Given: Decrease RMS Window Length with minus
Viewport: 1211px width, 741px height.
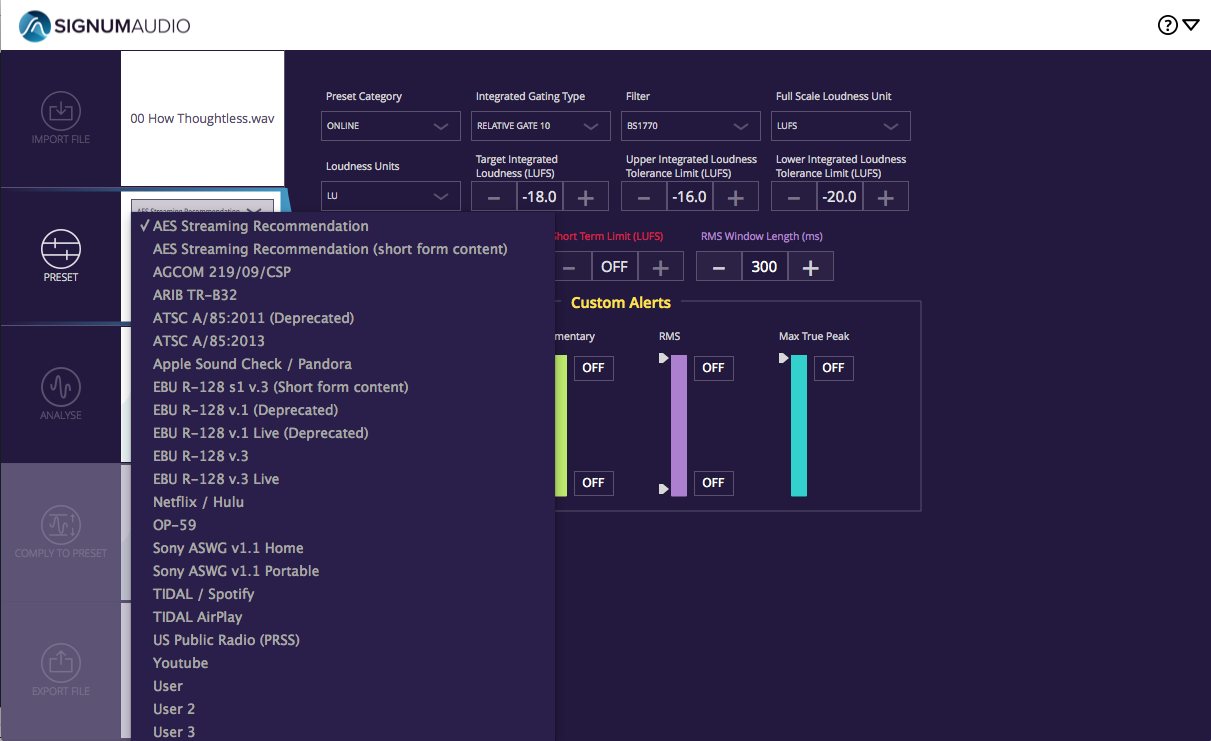Looking at the screenshot, I should coord(719,267).
